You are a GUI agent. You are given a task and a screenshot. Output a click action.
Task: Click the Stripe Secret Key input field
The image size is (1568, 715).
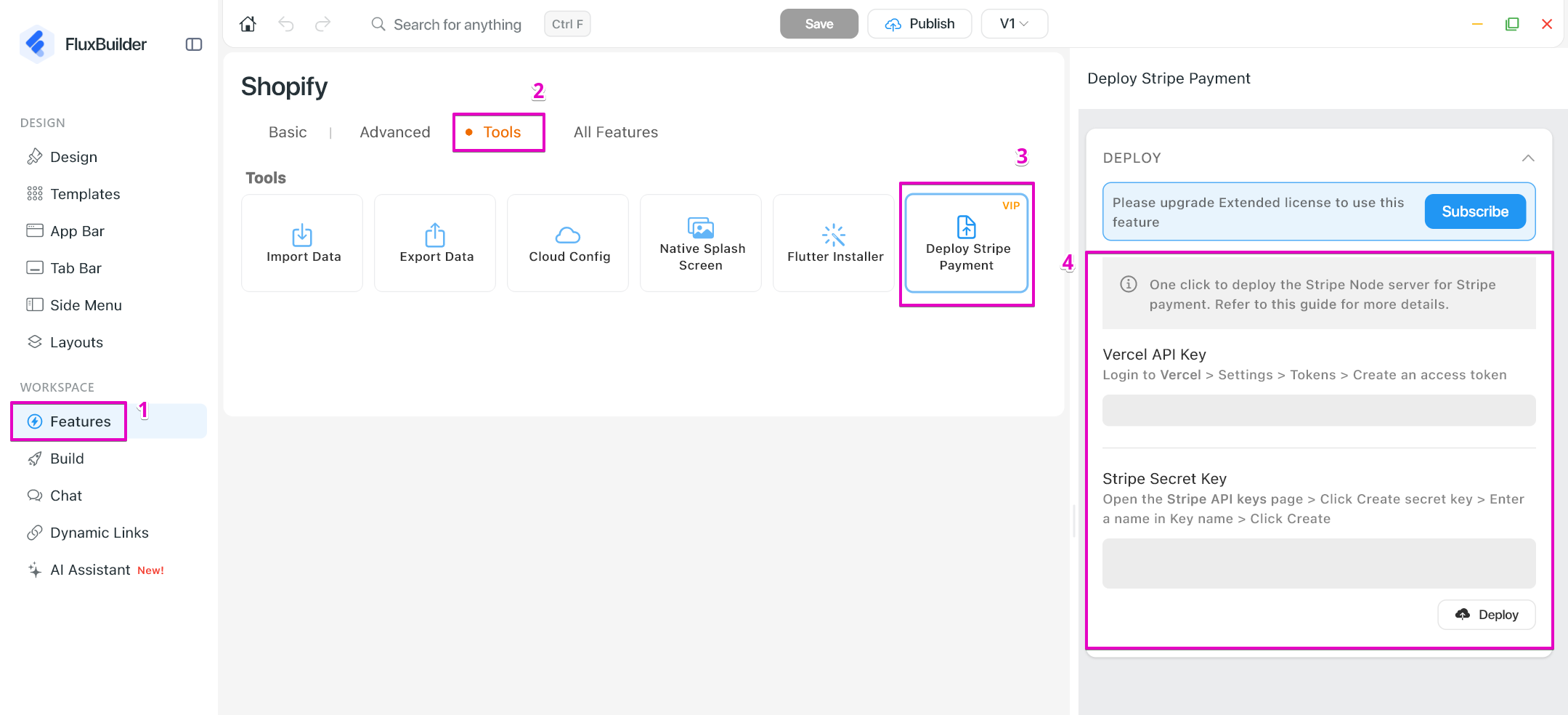1319,563
